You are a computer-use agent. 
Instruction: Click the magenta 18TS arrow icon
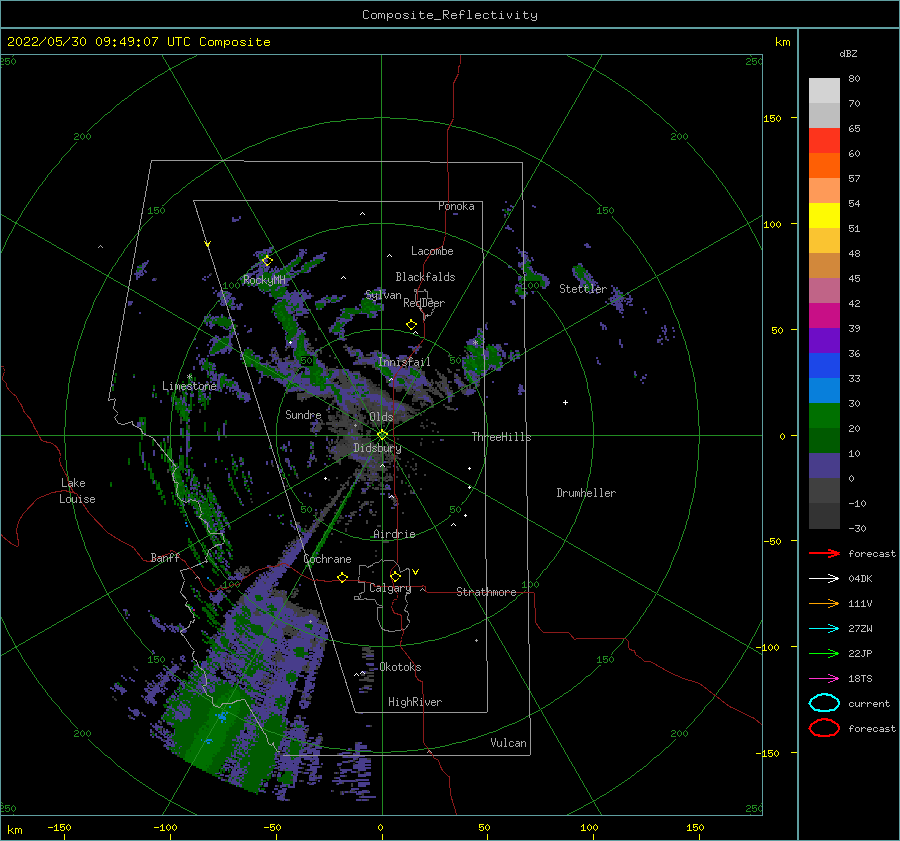pos(824,679)
